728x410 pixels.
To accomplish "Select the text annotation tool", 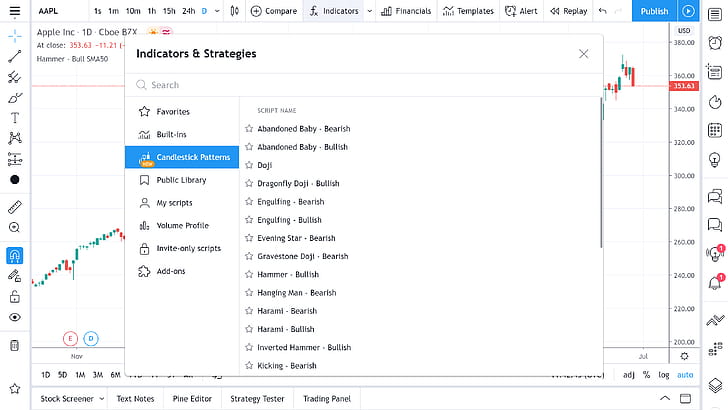I will 14,117.
